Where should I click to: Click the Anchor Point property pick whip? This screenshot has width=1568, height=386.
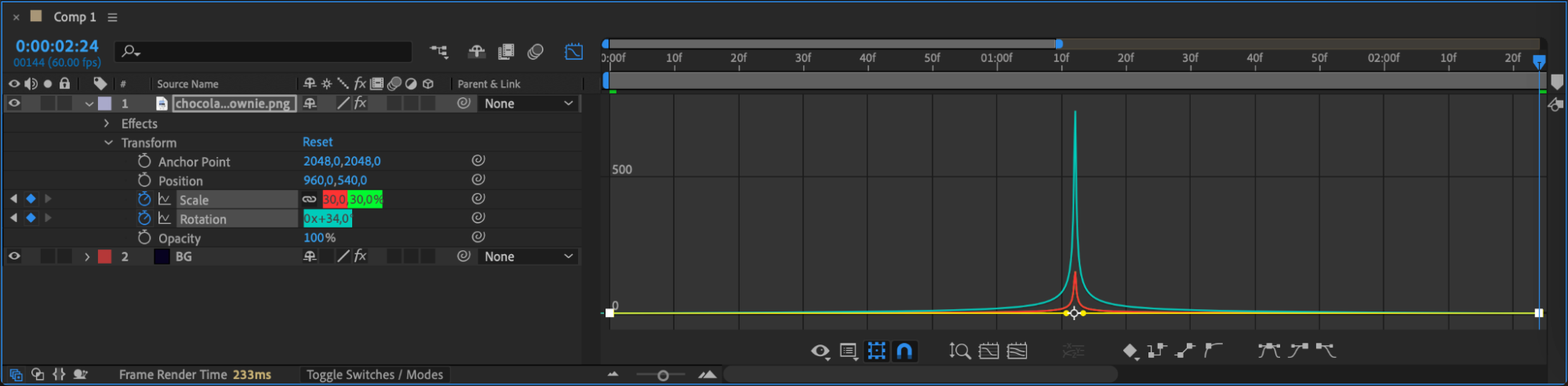(478, 160)
